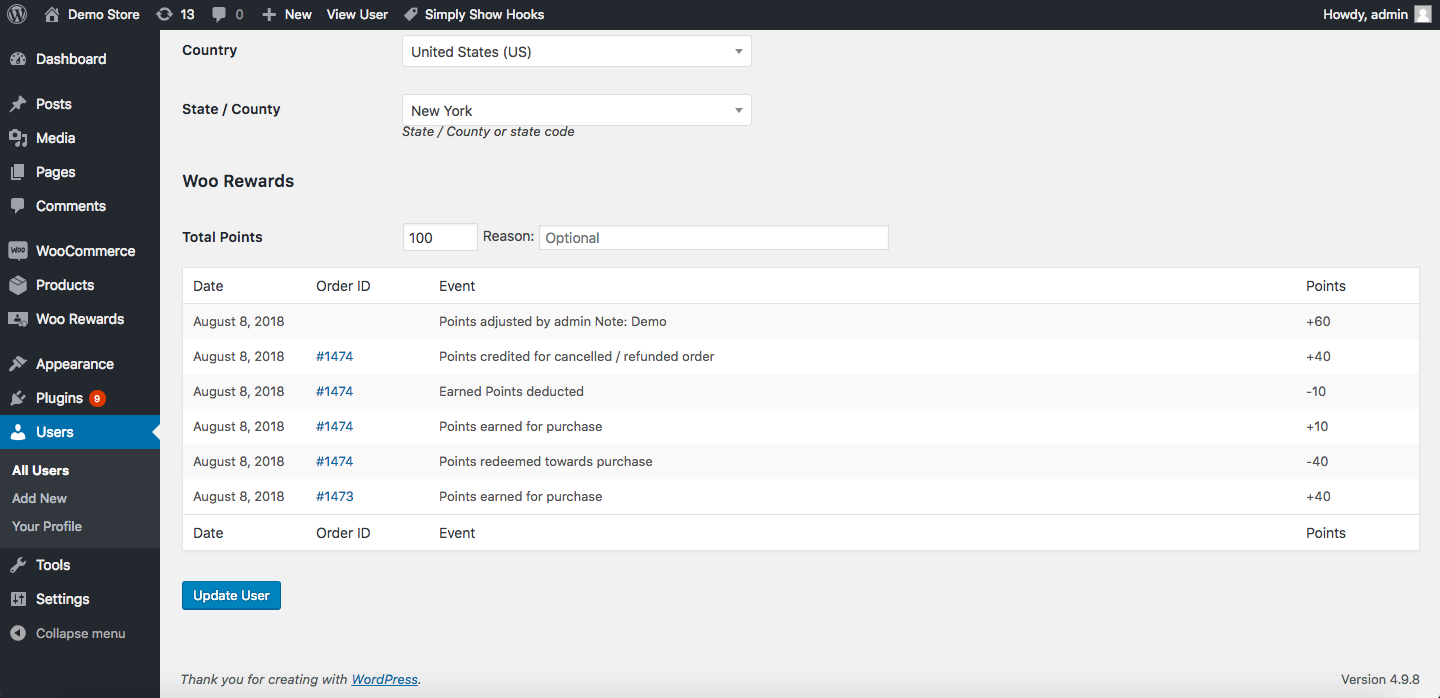Viewport: 1440px width, 698px height.
Task: Click the plus New icon
Action: pyautogui.click(x=268, y=15)
